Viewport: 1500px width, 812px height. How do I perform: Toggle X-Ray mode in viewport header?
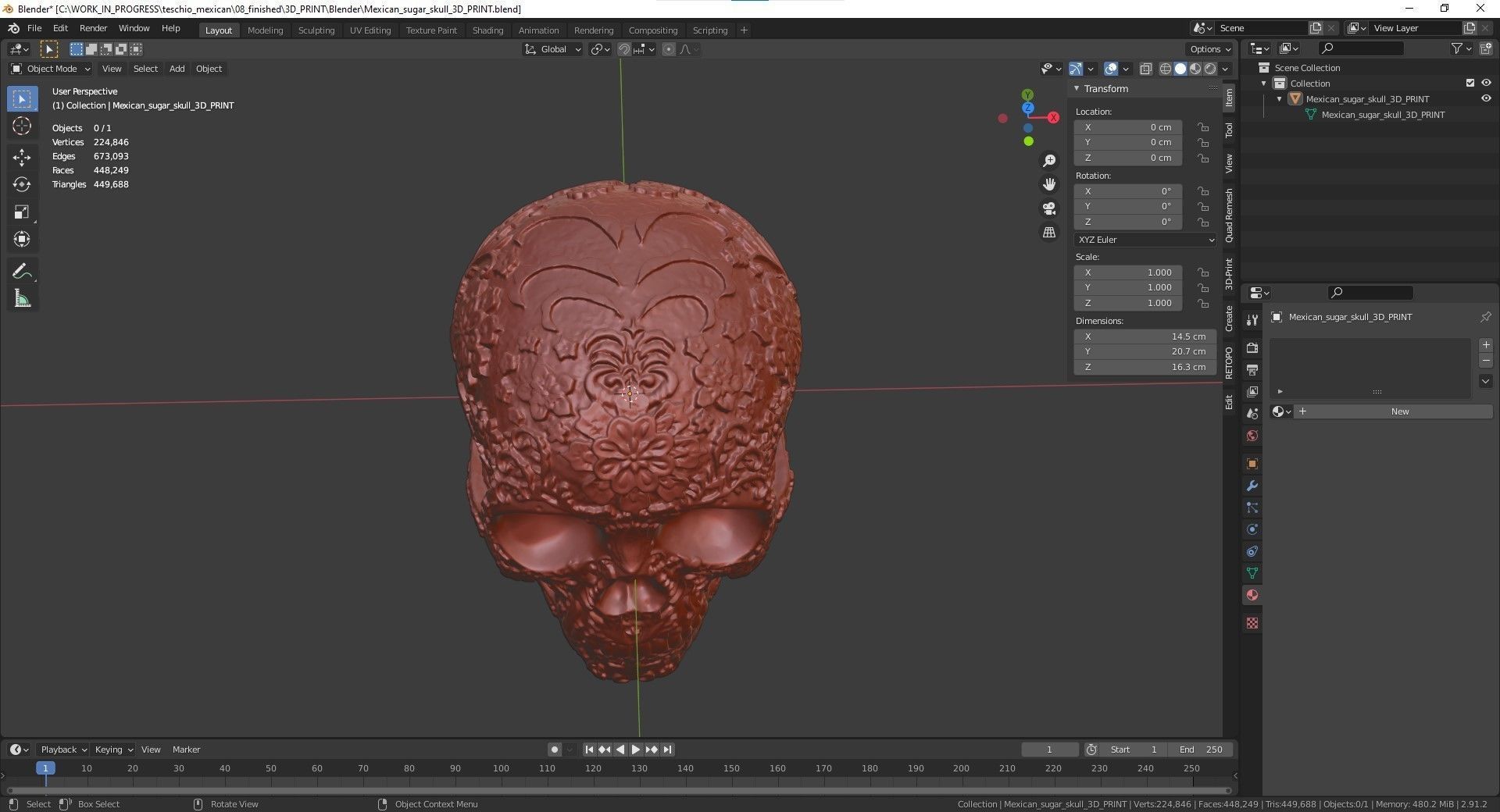tap(1145, 69)
